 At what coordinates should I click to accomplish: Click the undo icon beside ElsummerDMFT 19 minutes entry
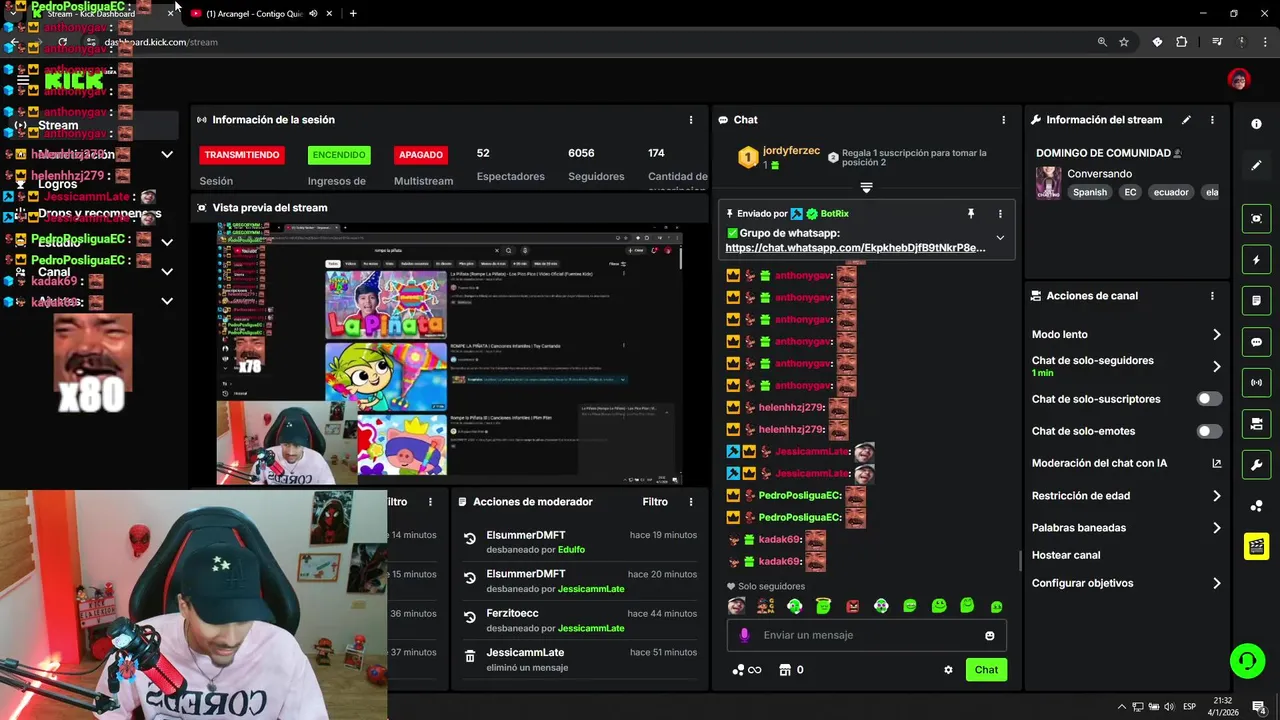click(x=470, y=539)
